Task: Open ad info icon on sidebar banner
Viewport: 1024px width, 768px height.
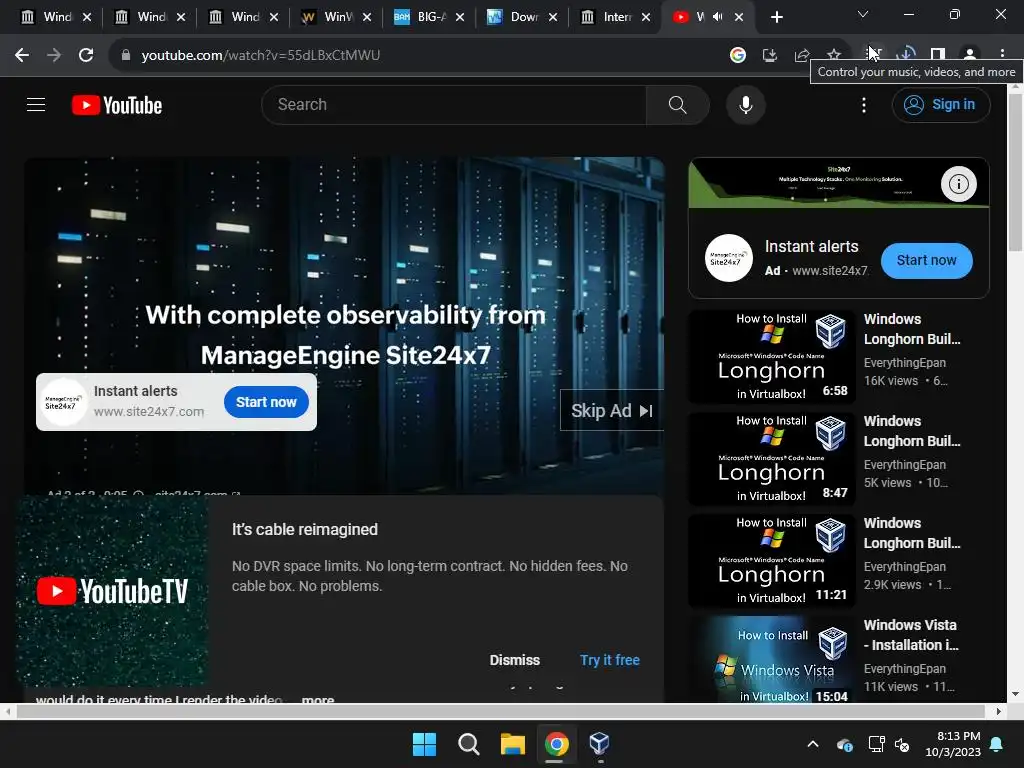Action: click(x=958, y=184)
